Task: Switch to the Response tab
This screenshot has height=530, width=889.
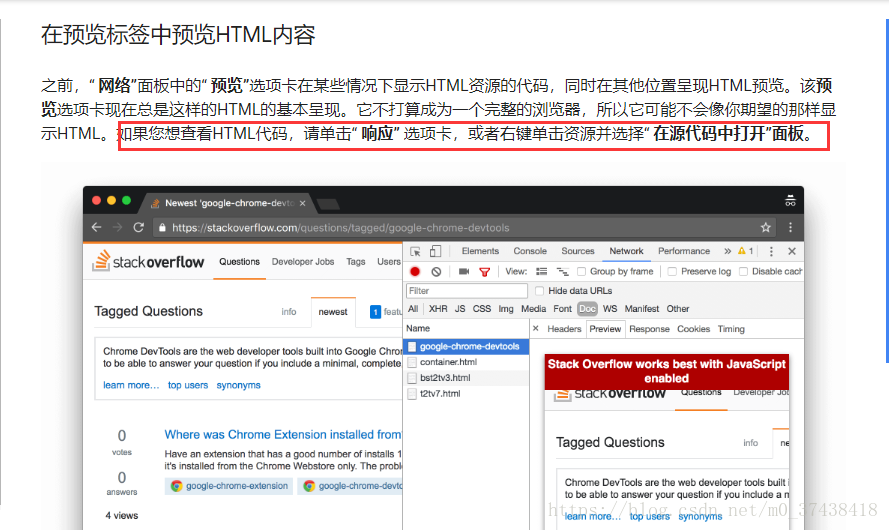Action: [649, 329]
